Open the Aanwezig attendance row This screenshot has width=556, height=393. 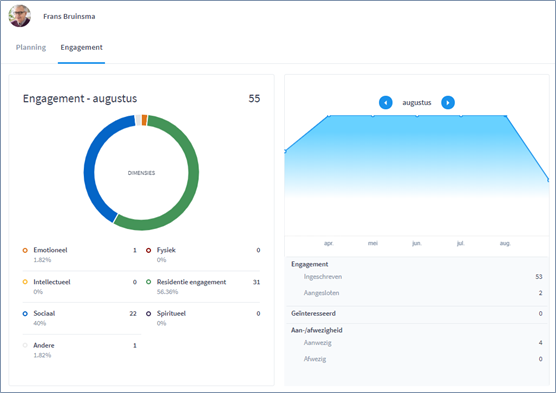click(417, 343)
